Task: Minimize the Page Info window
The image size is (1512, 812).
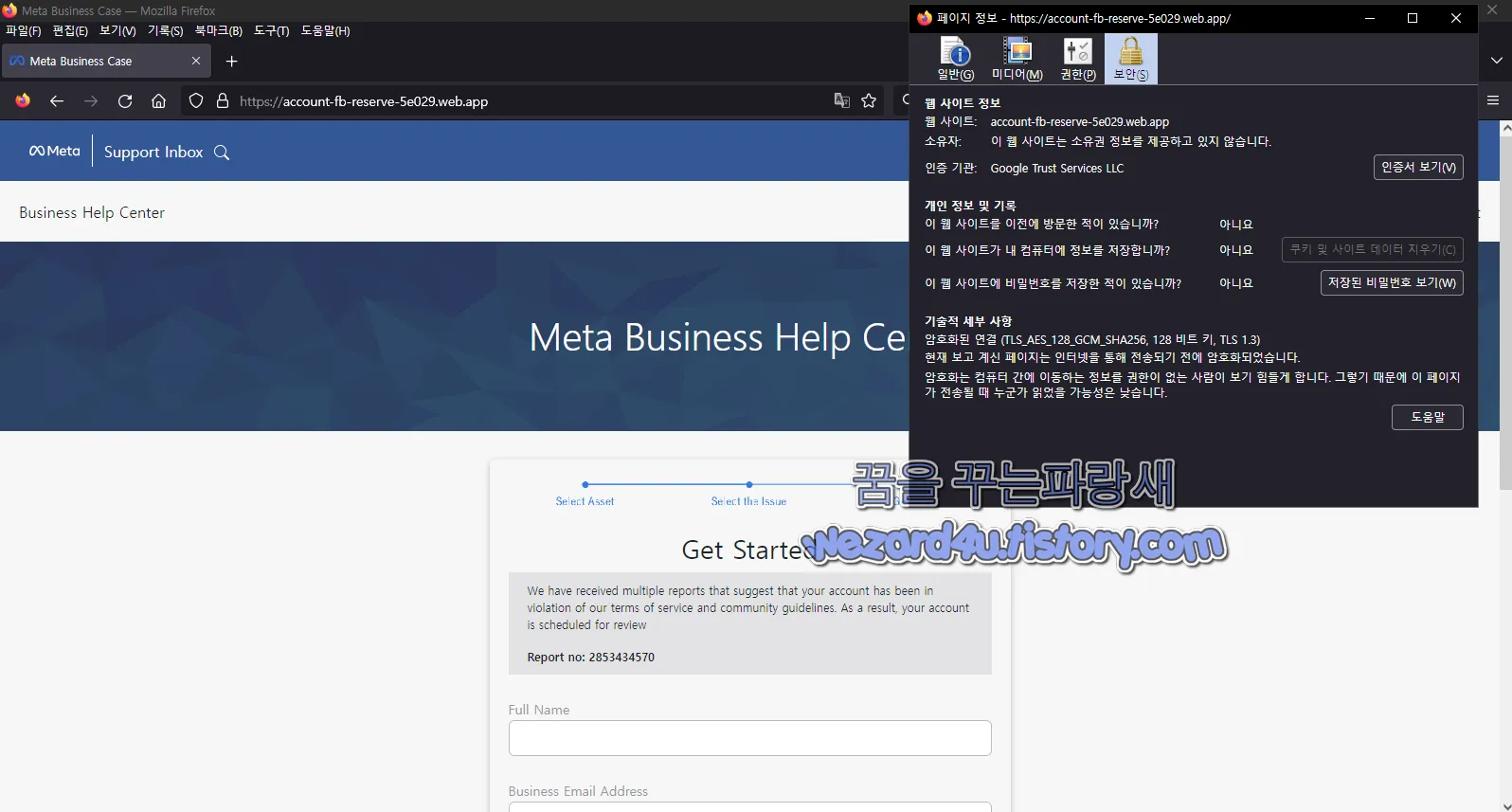Action: [1369, 18]
